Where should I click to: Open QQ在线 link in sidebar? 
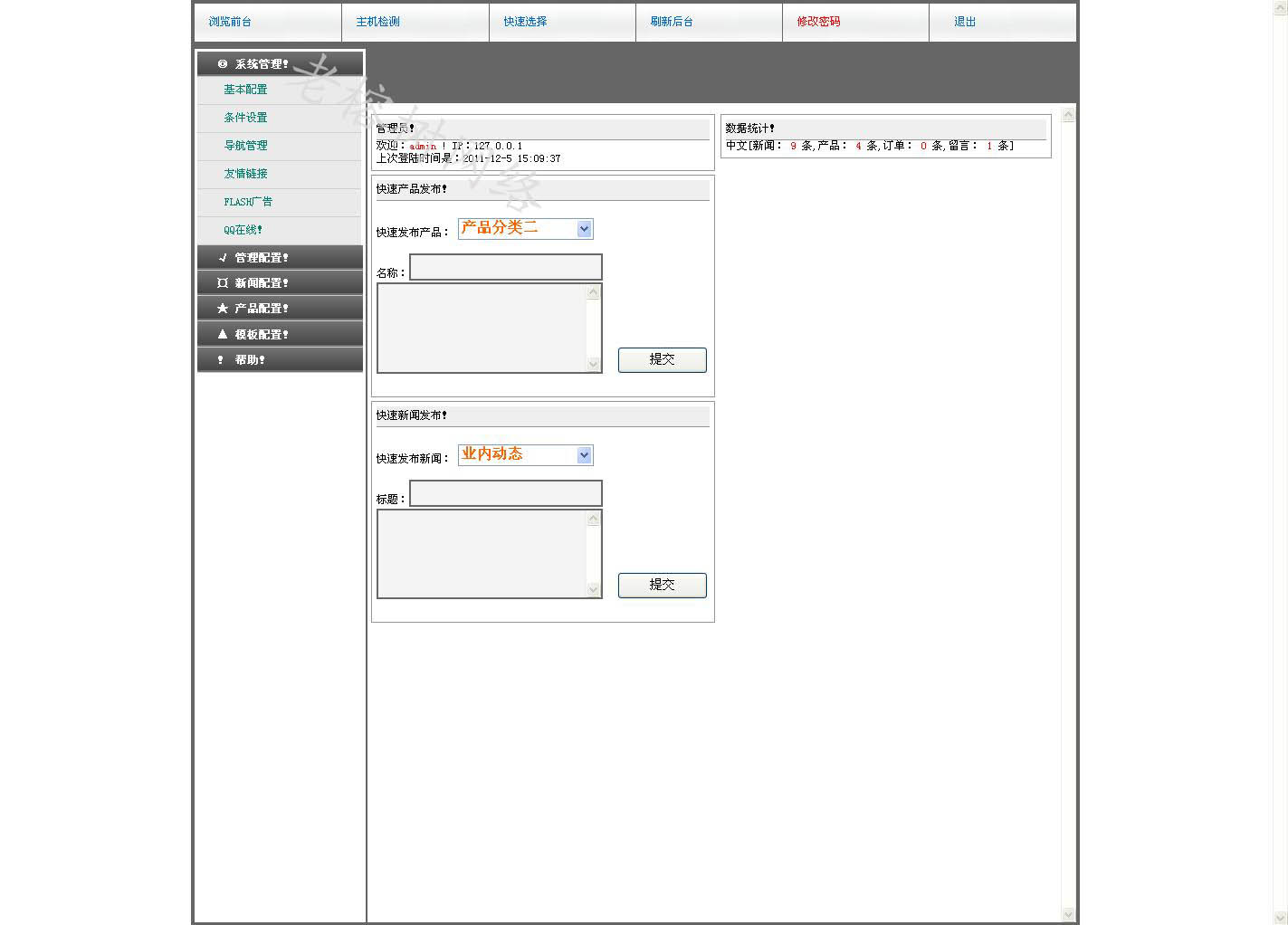243,230
